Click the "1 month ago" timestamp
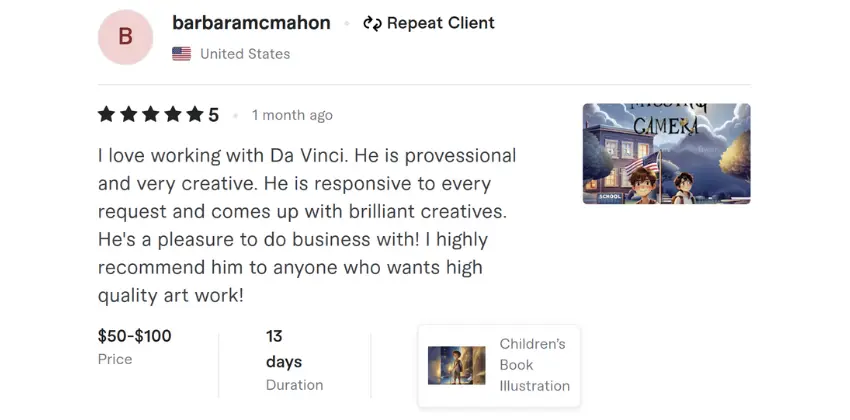 pyautogui.click(x=292, y=115)
